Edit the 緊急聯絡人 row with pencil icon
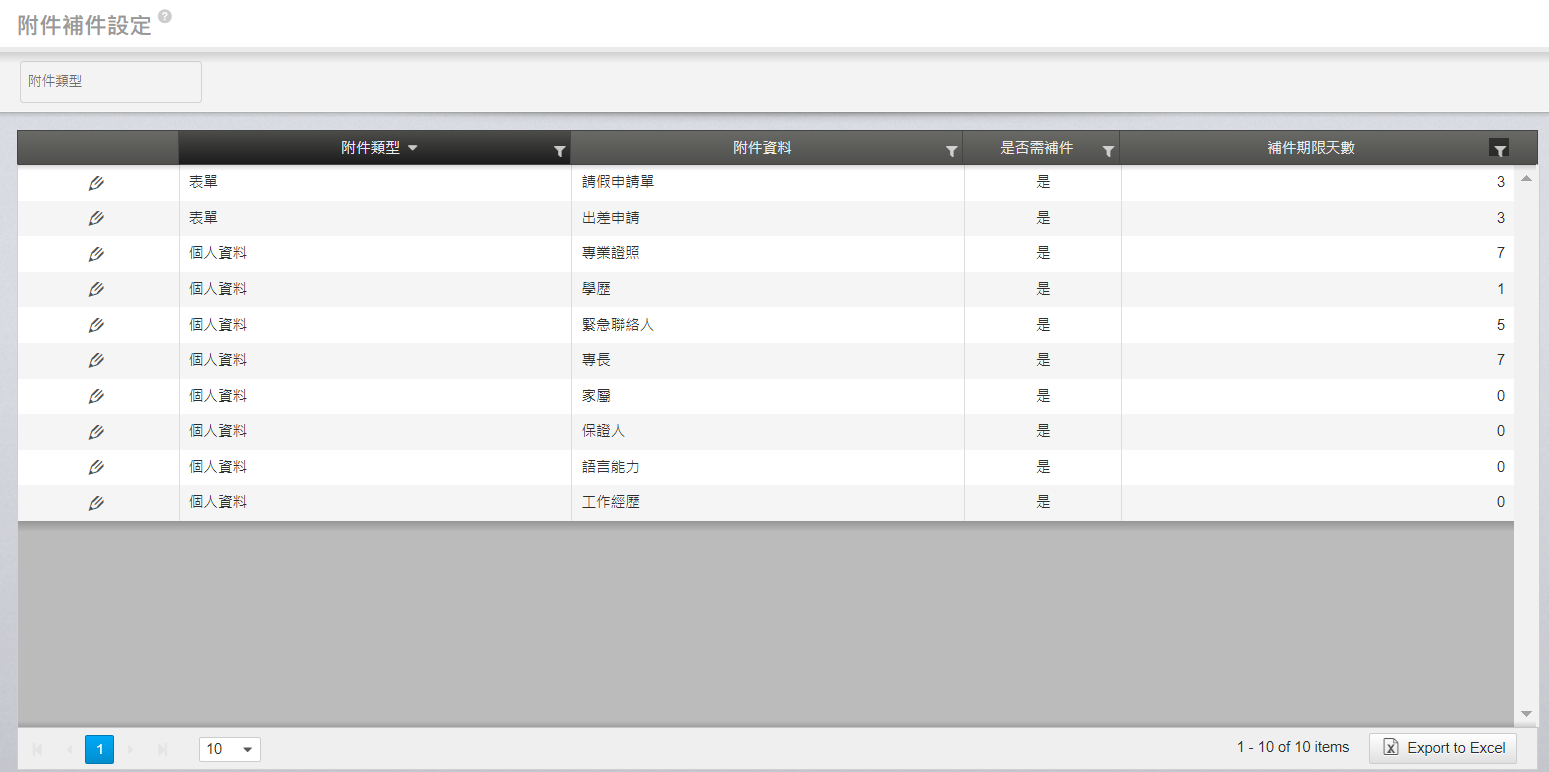The image size is (1549, 772). tap(96, 325)
